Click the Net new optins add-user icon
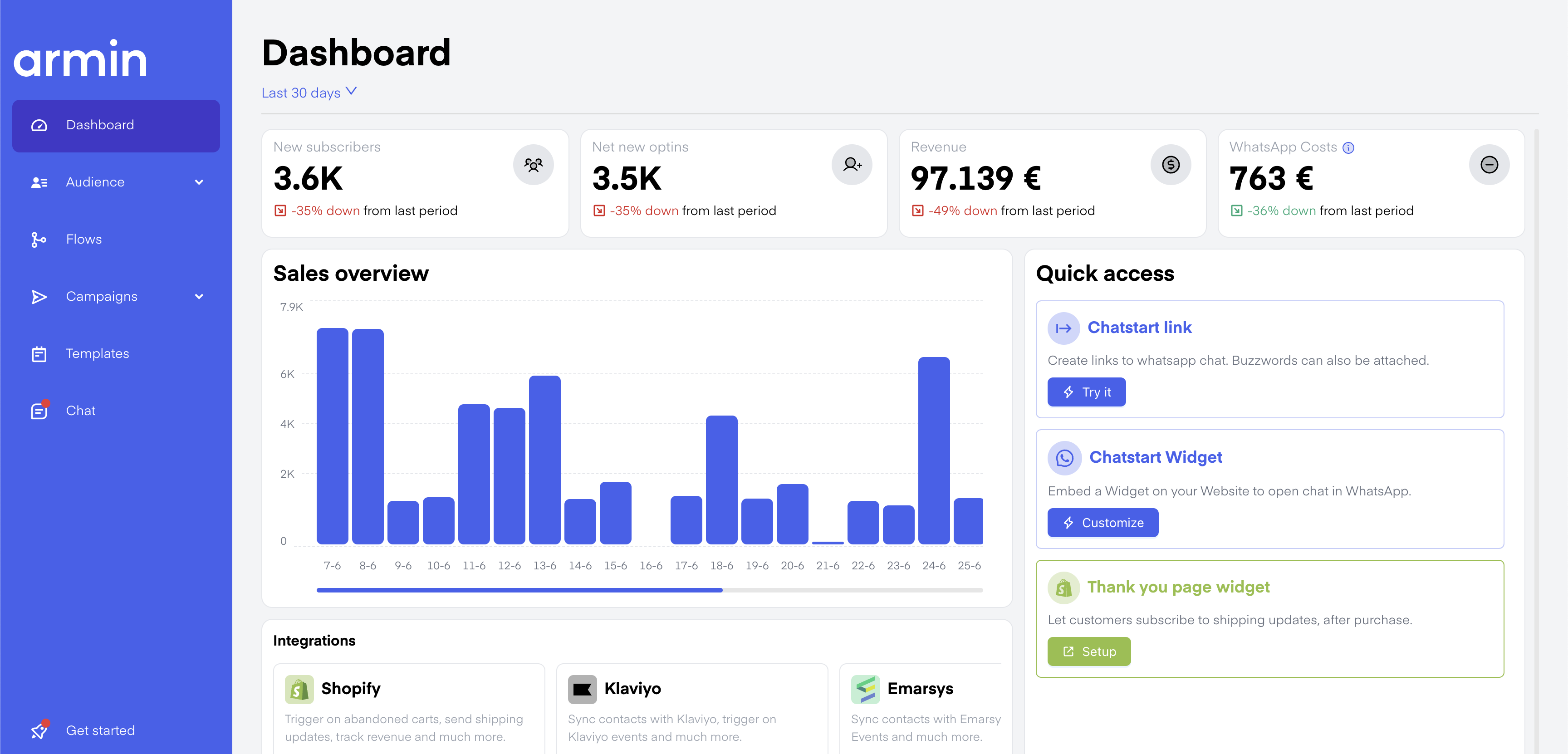The height and width of the screenshot is (754, 1568). [852, 164]
